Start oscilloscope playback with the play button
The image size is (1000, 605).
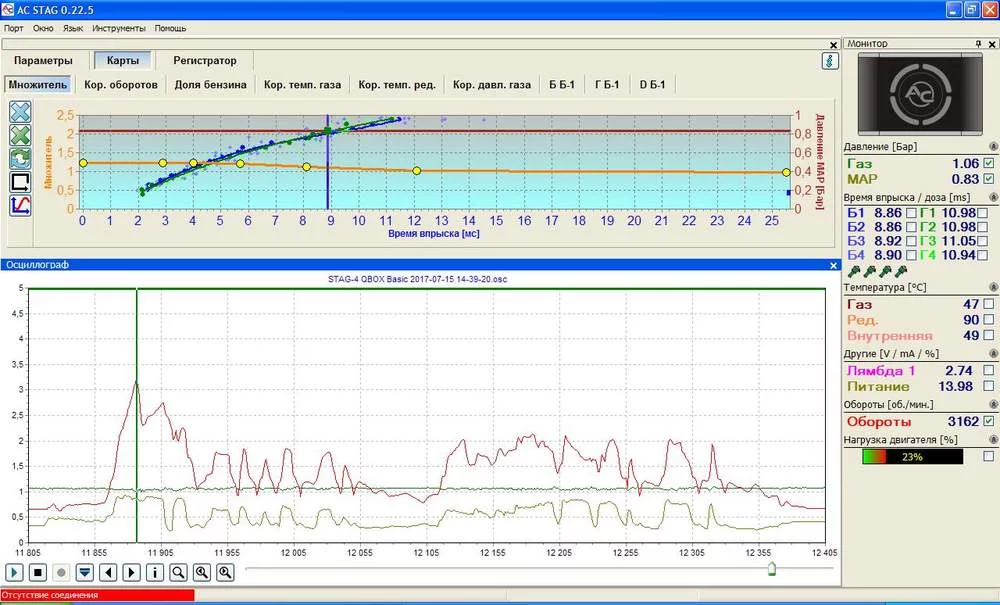click(15, 572)
